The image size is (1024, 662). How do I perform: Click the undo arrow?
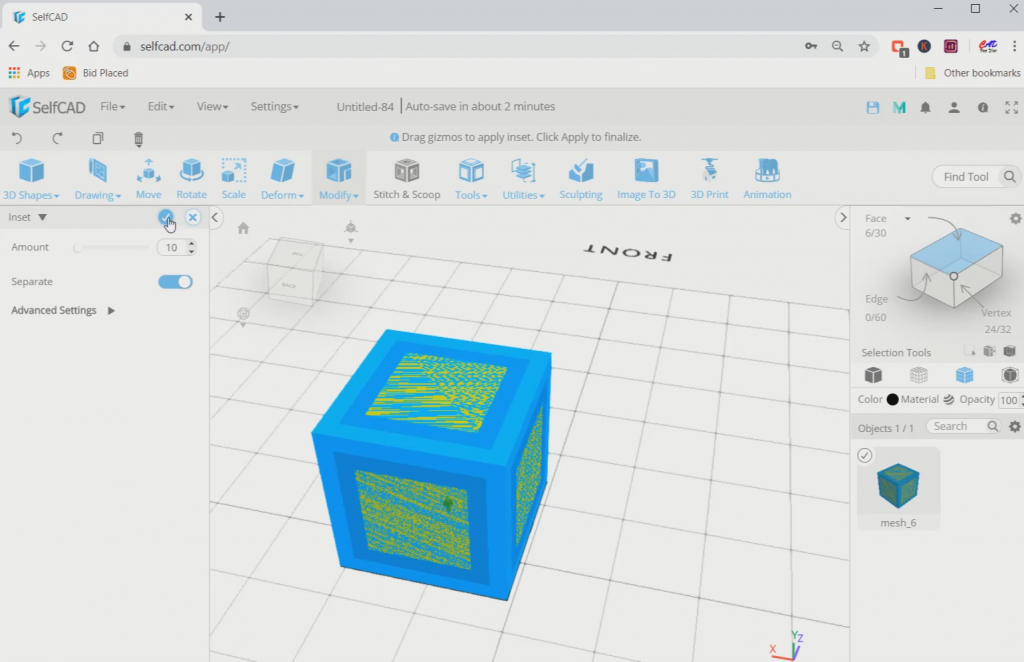pyautogui.click(x=17, y=137)
